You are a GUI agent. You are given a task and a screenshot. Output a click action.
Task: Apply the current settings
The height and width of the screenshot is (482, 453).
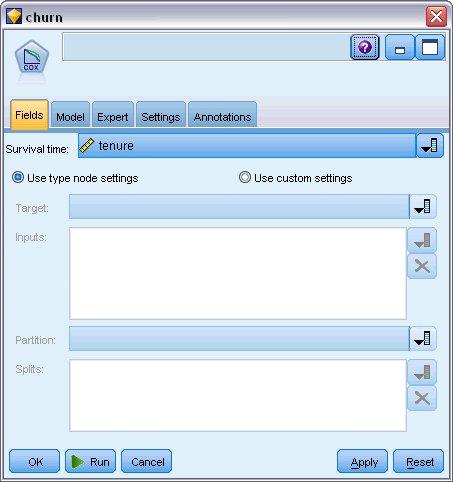[362, 461]
